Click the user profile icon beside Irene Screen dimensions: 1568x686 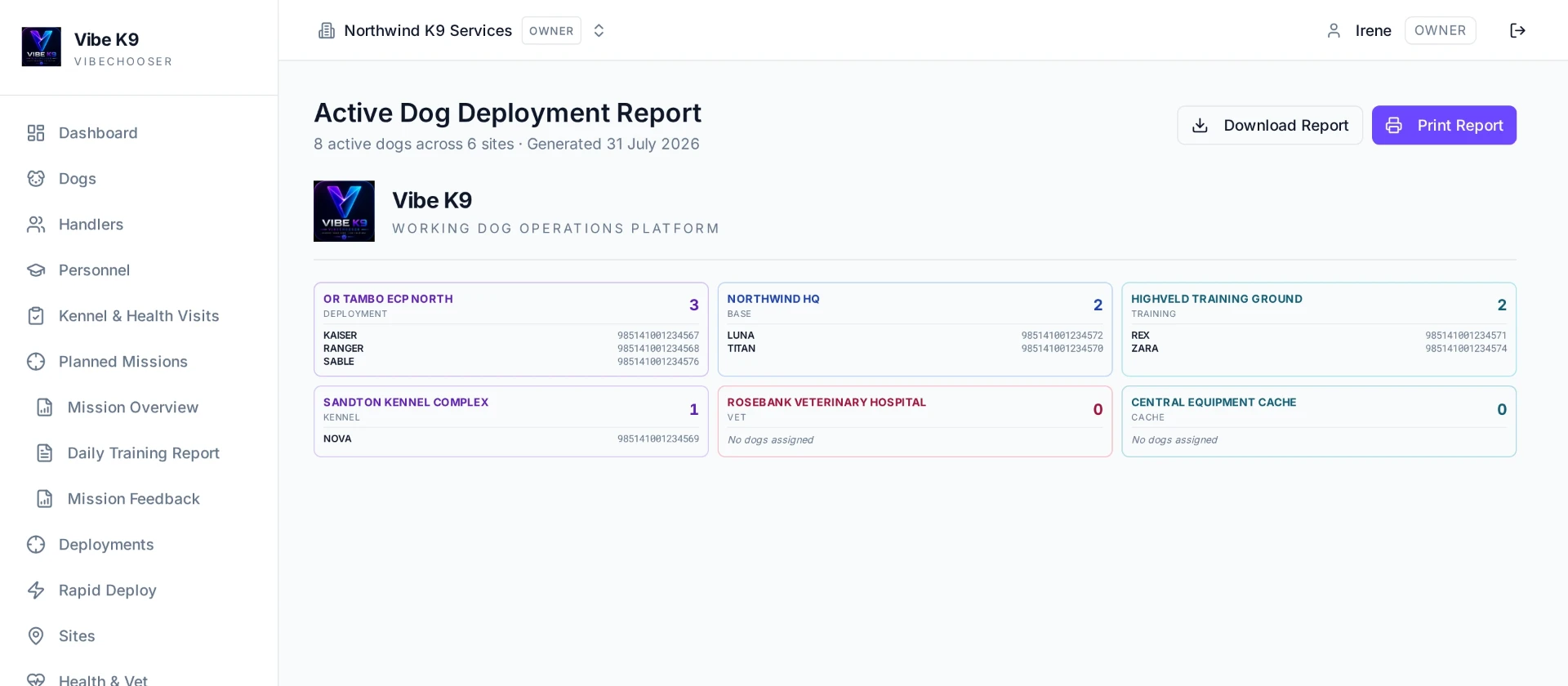[x=1334, y=30]
